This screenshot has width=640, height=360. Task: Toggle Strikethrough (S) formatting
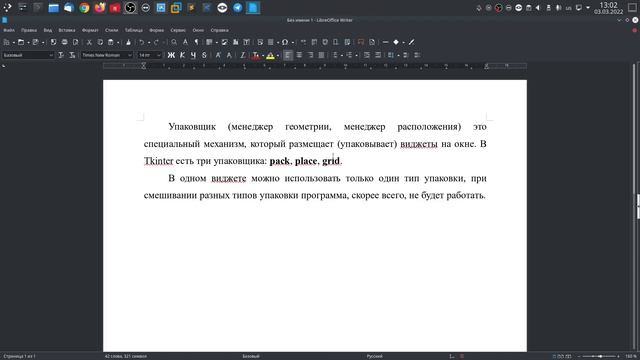coord(204,55)
